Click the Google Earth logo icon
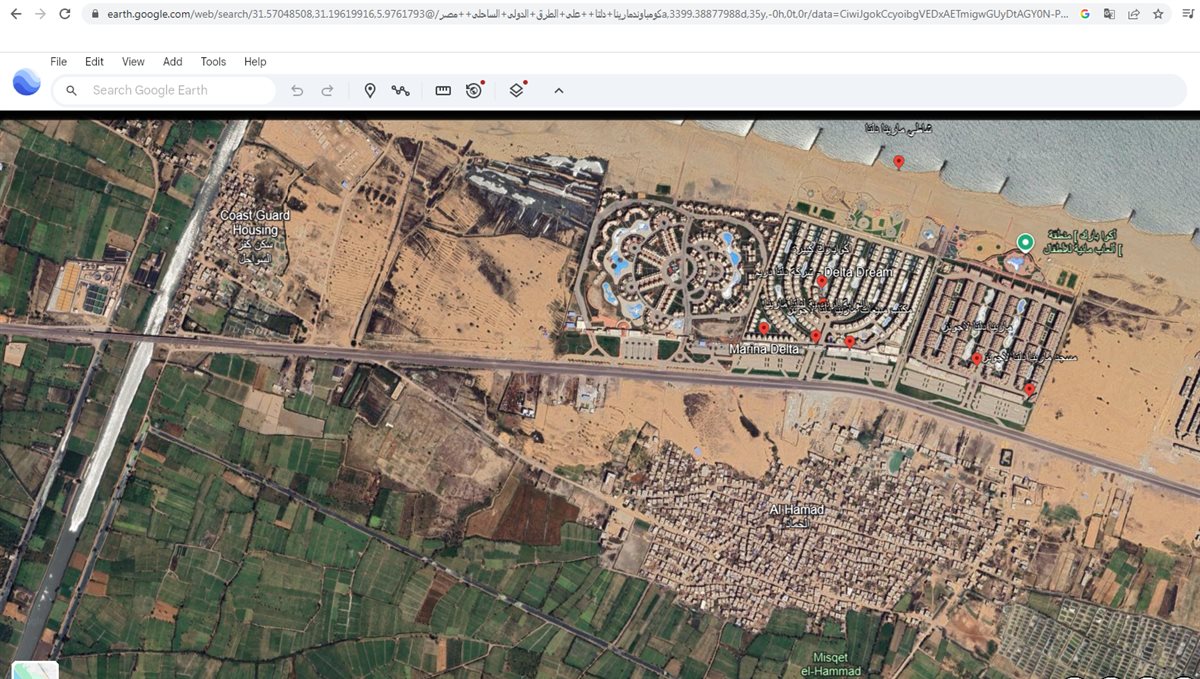 point(27,83)
